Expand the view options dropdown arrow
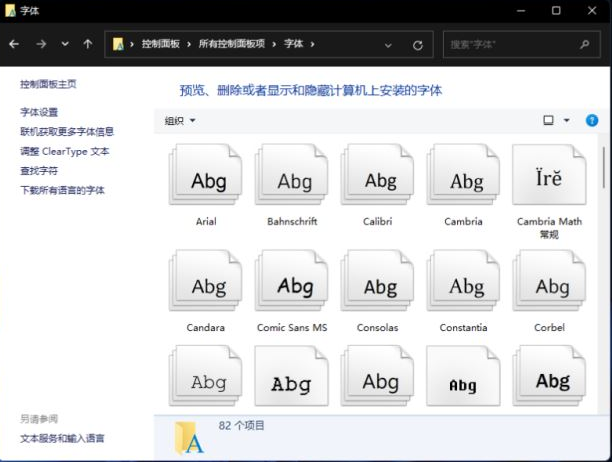The height and width of the screenshot is (462, 612). click(567, 121)
